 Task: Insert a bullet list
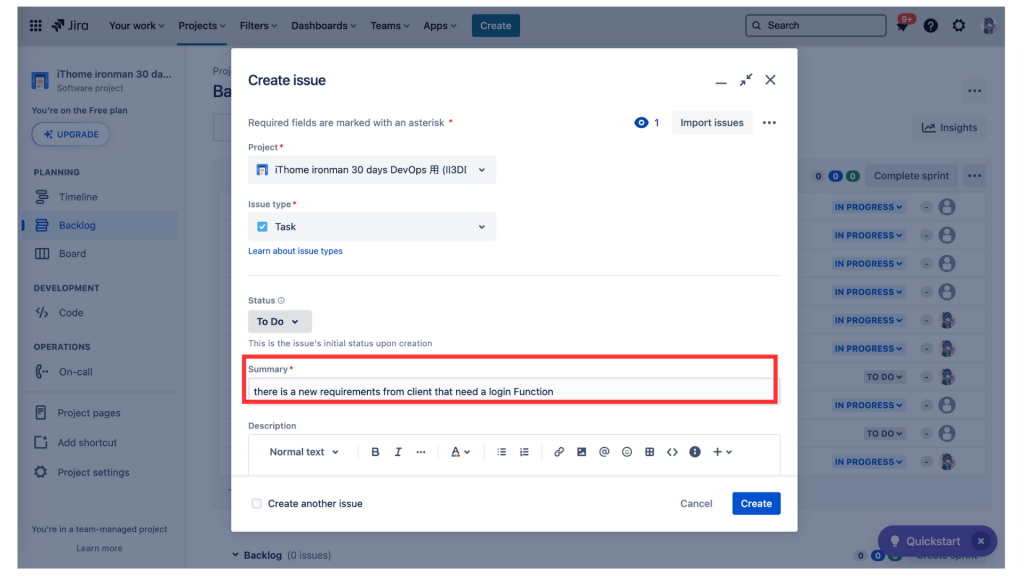[502, 452]
